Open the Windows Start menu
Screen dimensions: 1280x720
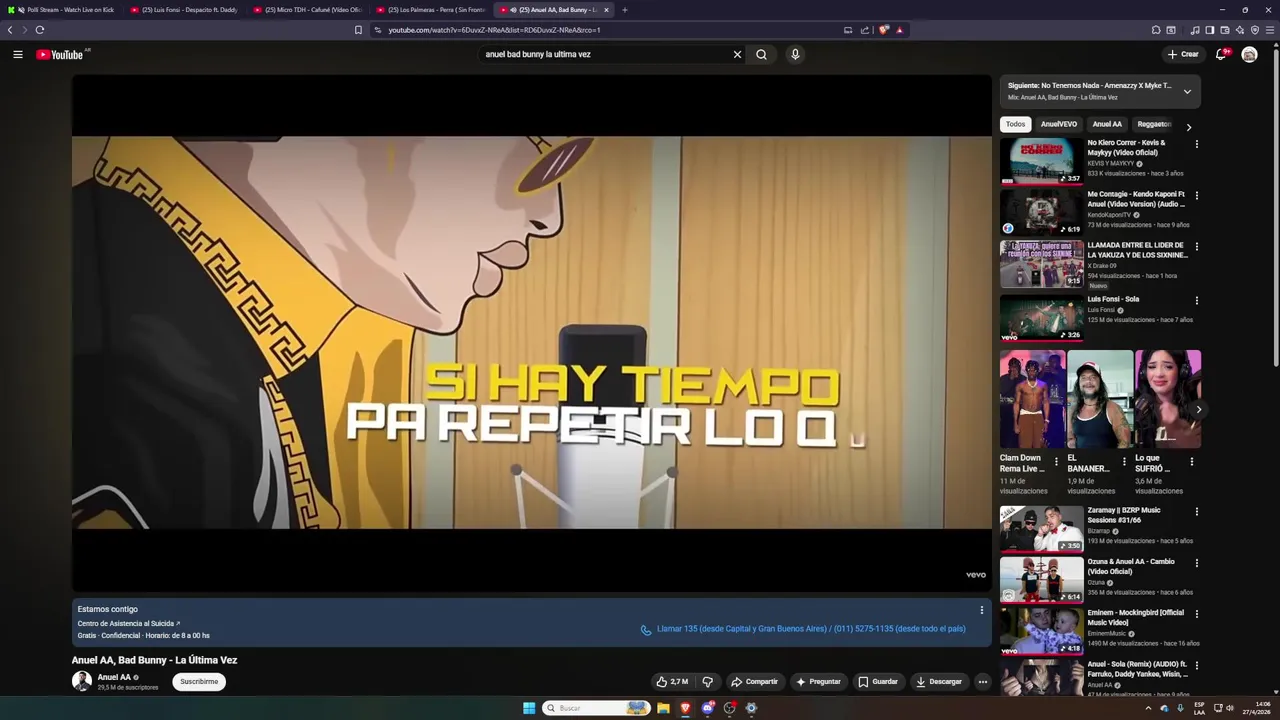click(x=529, y=708)
